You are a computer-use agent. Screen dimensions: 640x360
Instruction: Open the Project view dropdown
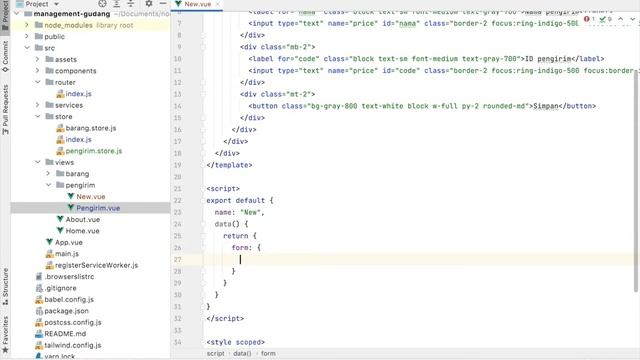point(56,4)
